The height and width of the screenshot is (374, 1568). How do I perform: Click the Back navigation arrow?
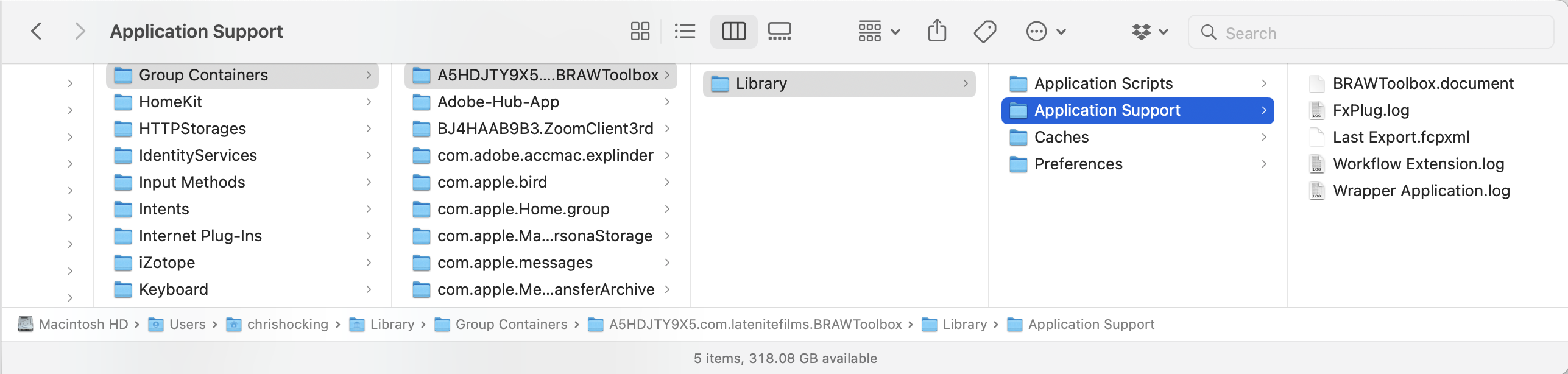click(37, 32)
